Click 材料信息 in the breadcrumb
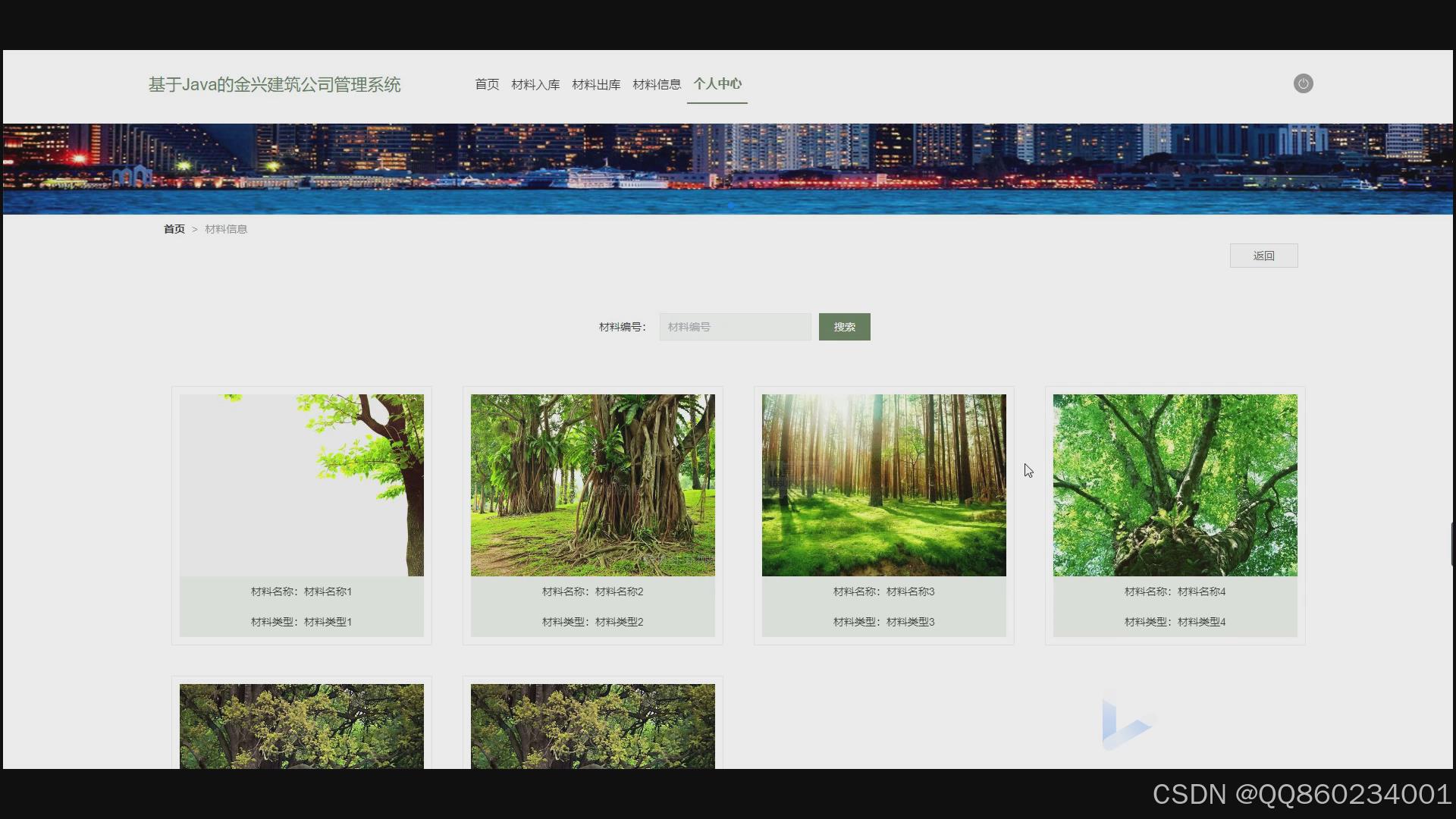 tap(226, 229)
